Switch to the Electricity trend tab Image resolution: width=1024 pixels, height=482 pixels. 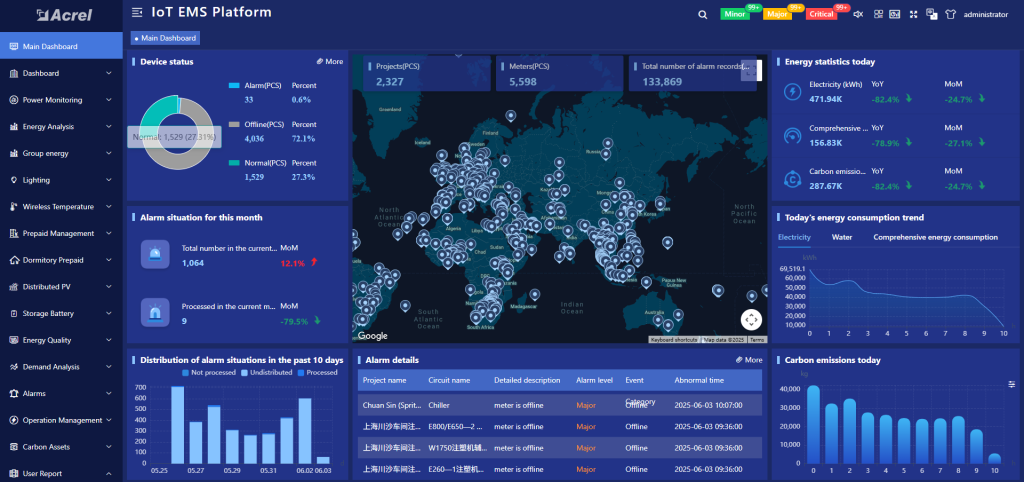click(x=794, y=237)
